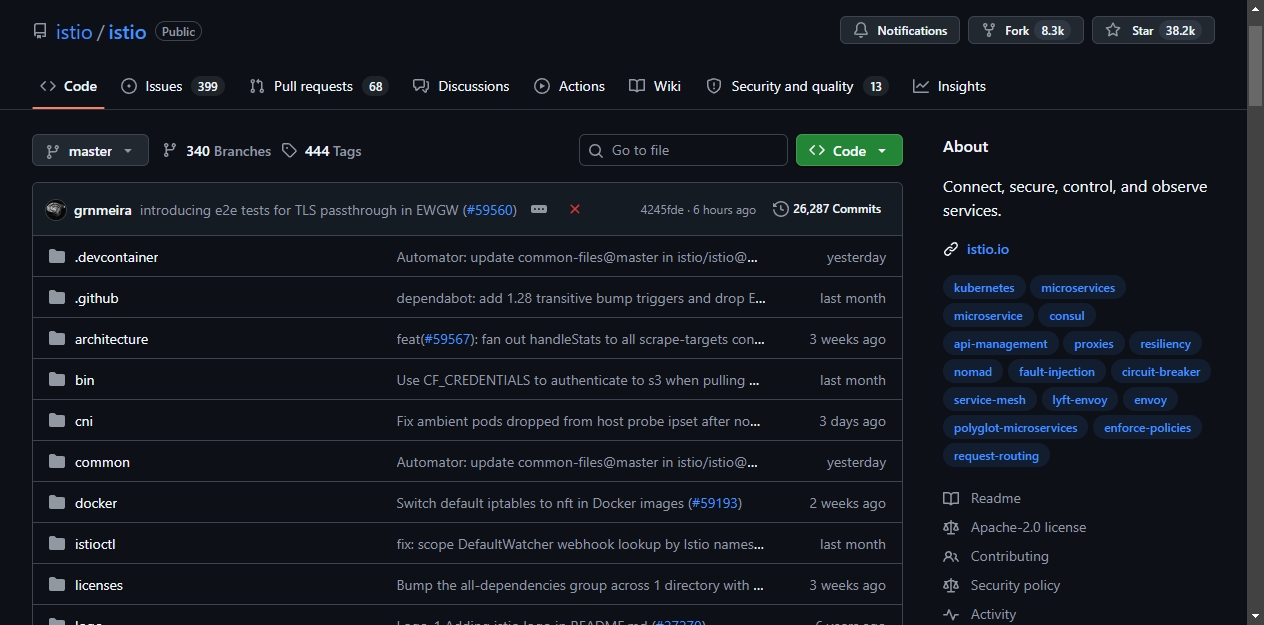Click the failed status X on latest commit
Viewport: 1264px width, 625px height.
(575, 209)
